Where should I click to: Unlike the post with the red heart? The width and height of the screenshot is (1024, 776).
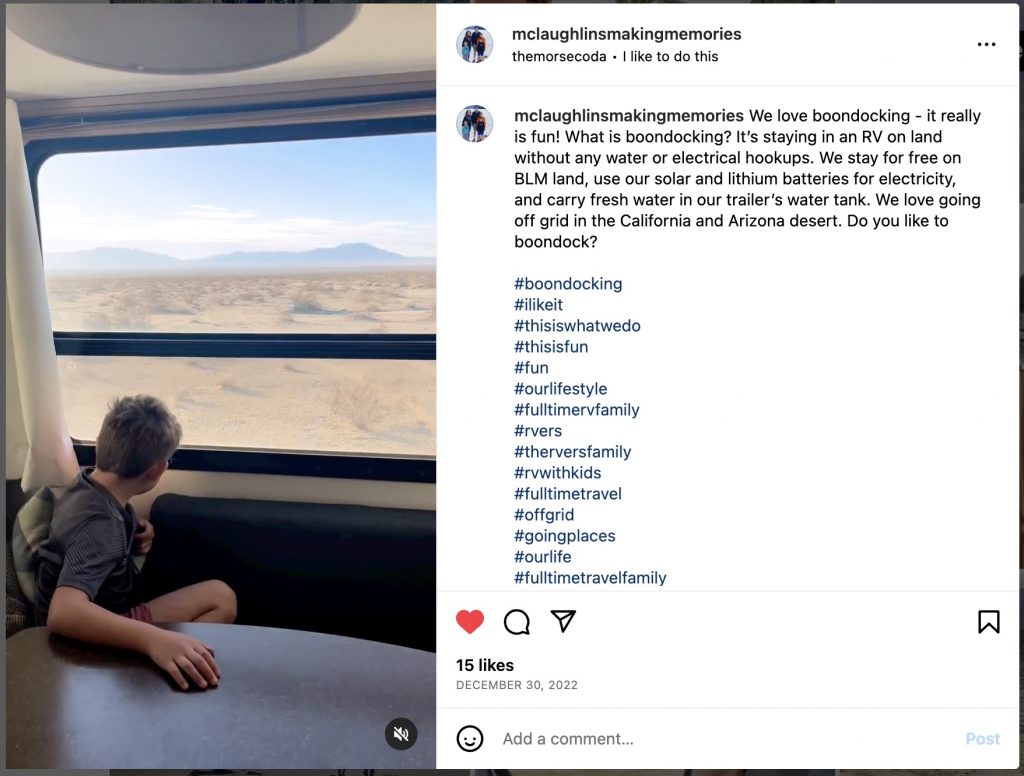point(470,621)
